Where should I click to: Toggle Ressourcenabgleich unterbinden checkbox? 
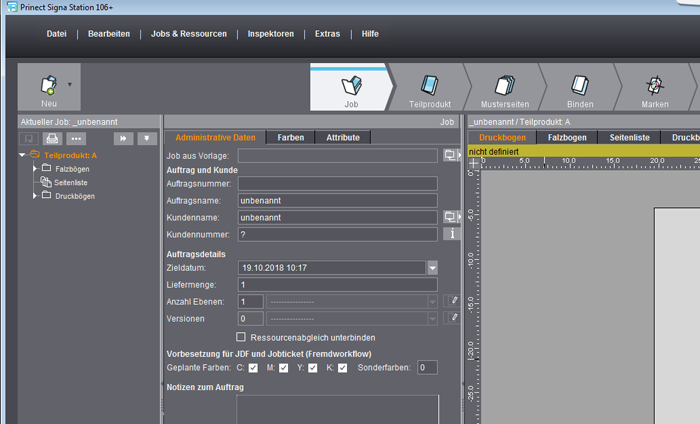point(241,337)
